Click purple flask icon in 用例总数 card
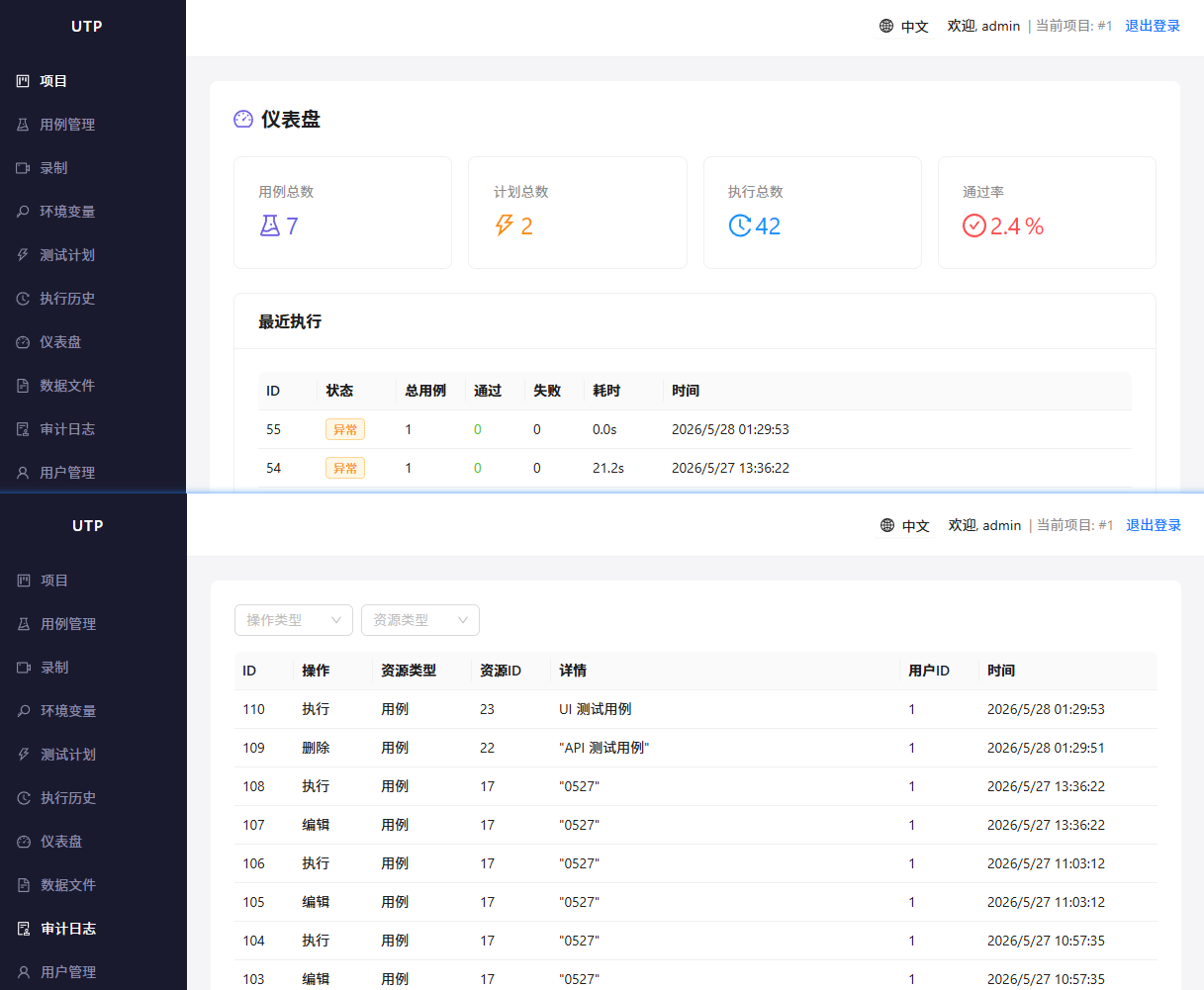 [270, 226]
